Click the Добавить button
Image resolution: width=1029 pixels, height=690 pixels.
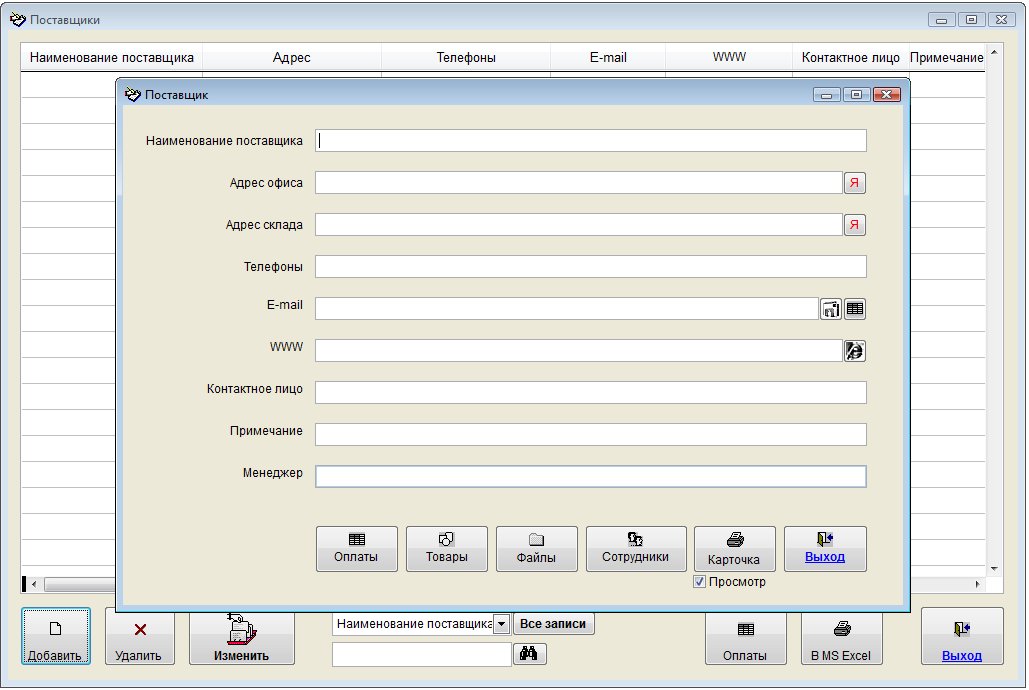tap(56, 636)
